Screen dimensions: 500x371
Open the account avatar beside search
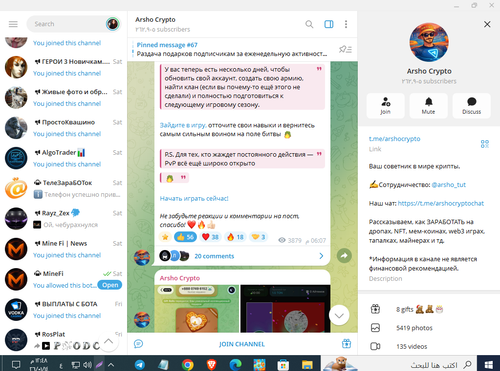[x=113, y=24]
